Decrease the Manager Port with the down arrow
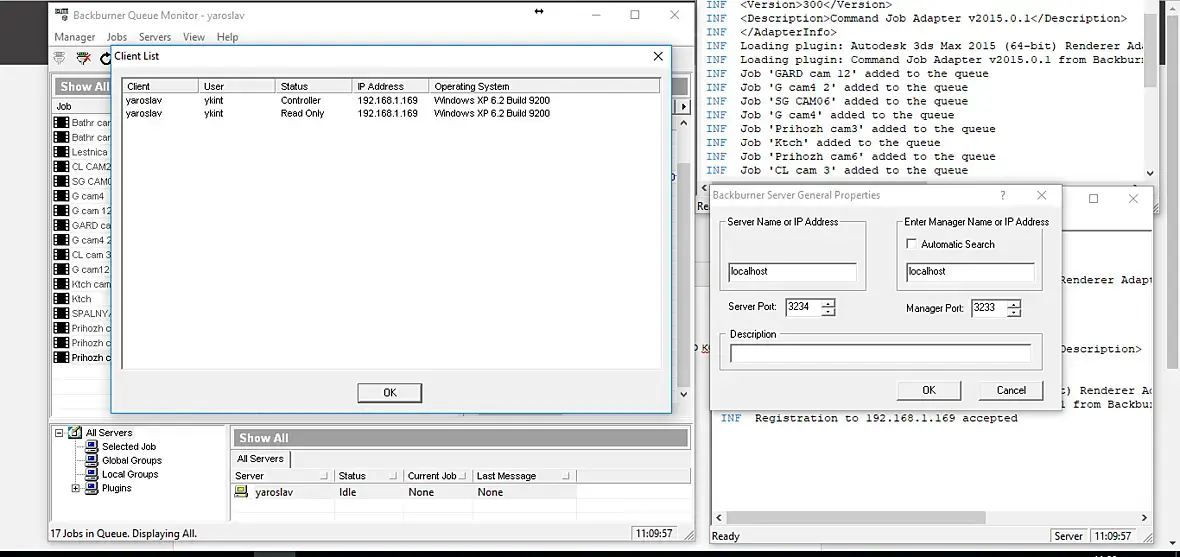Image resolution: width=1180 pixels, height=557 pixels. [1014, 311]
